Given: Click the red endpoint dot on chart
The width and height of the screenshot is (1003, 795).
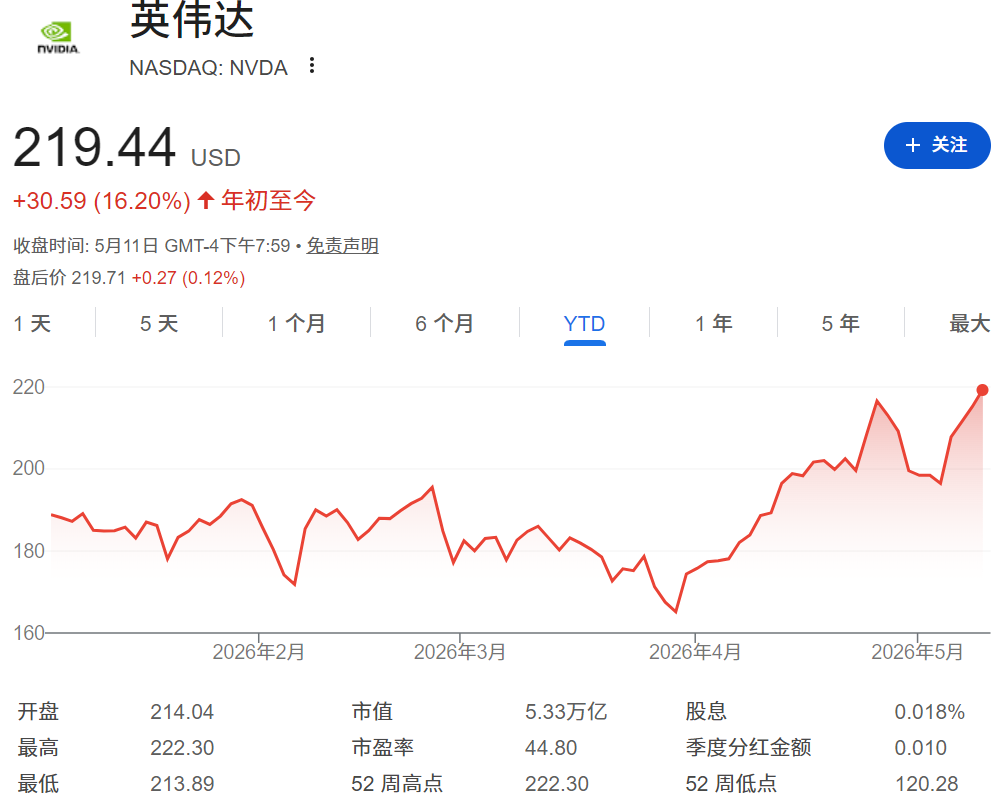Looking at the screenshot, I should (983, 390).
